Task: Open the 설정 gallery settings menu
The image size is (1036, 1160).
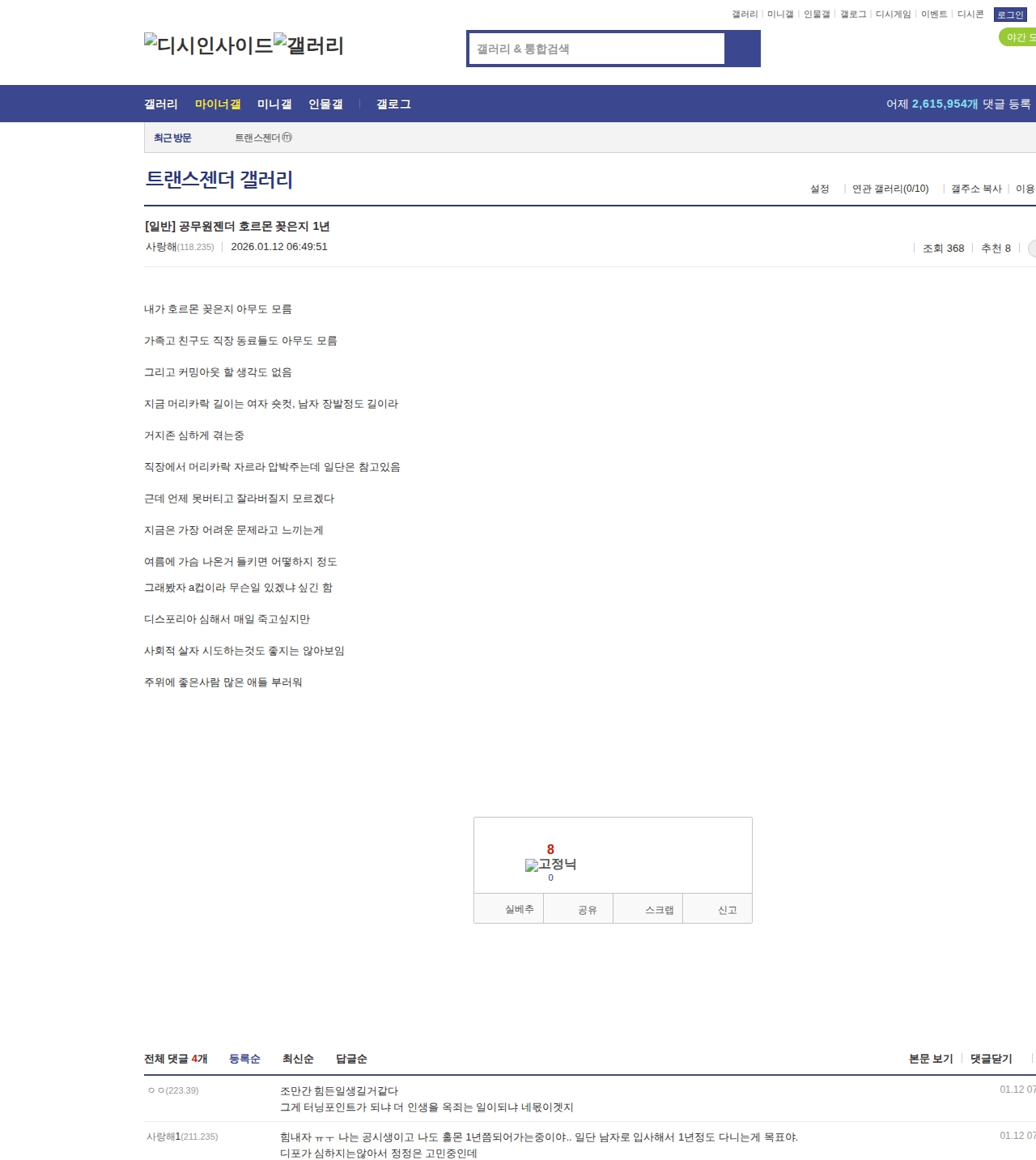Action: point(820,189)
